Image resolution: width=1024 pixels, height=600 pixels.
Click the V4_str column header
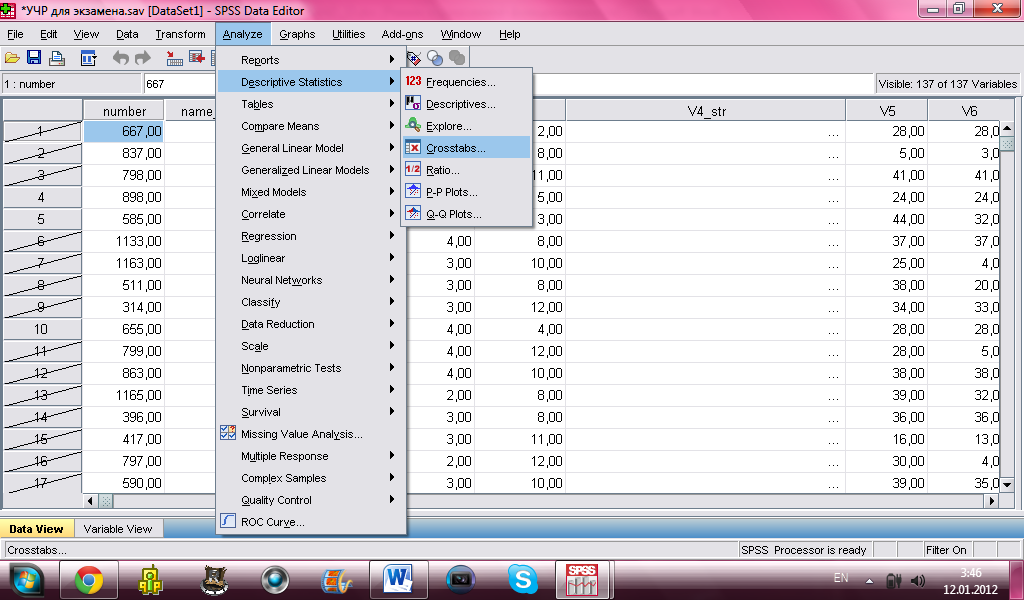tap(706, 111)
